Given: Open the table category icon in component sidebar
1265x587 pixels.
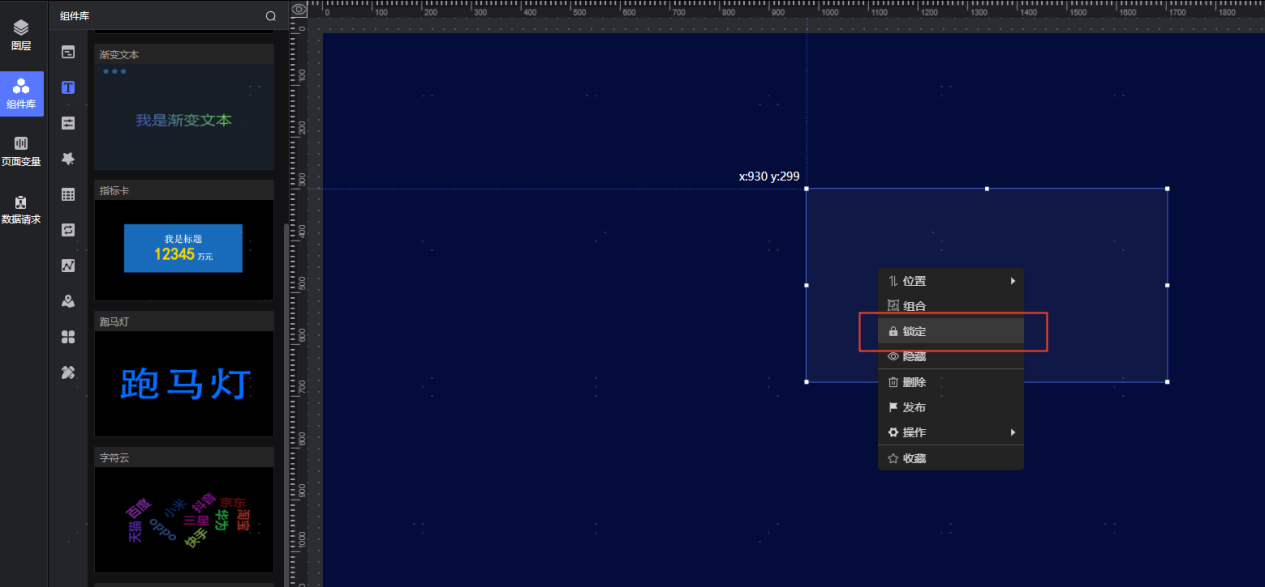Looking at the screenshot, I should click(x=68, y=194).
